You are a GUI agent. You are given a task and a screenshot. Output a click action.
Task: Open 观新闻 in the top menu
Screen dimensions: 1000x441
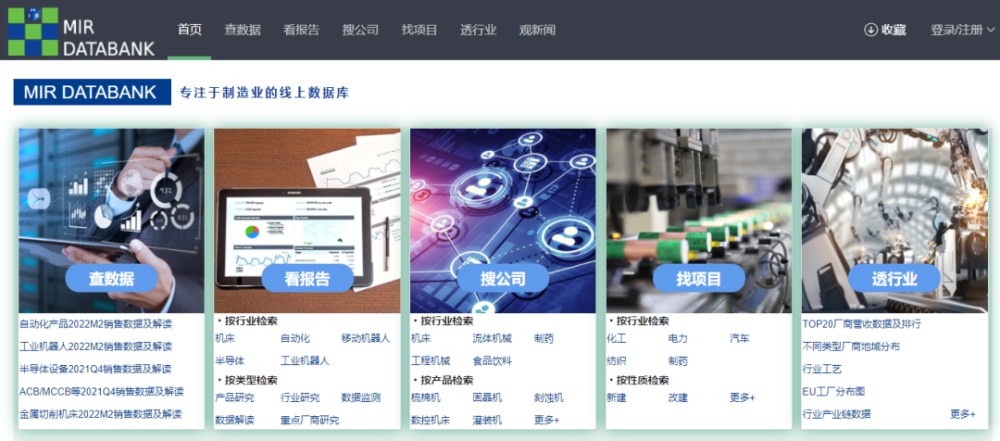(x=537, y=29)
